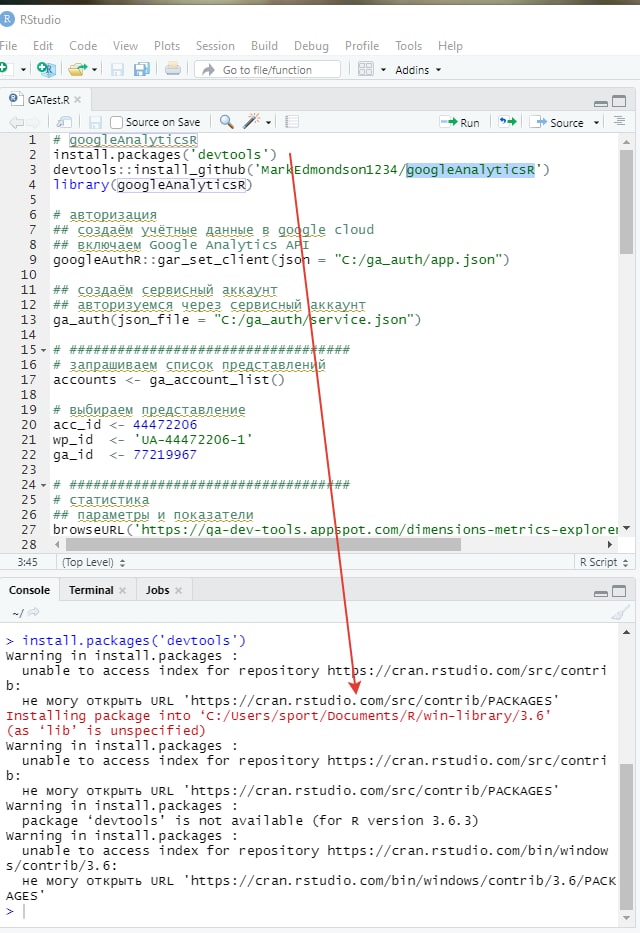Image resolution: width=640 pixels, height=933 pixels.
Task: Open the panes layout dropdown arrow
Action: [x=383, y=70]
